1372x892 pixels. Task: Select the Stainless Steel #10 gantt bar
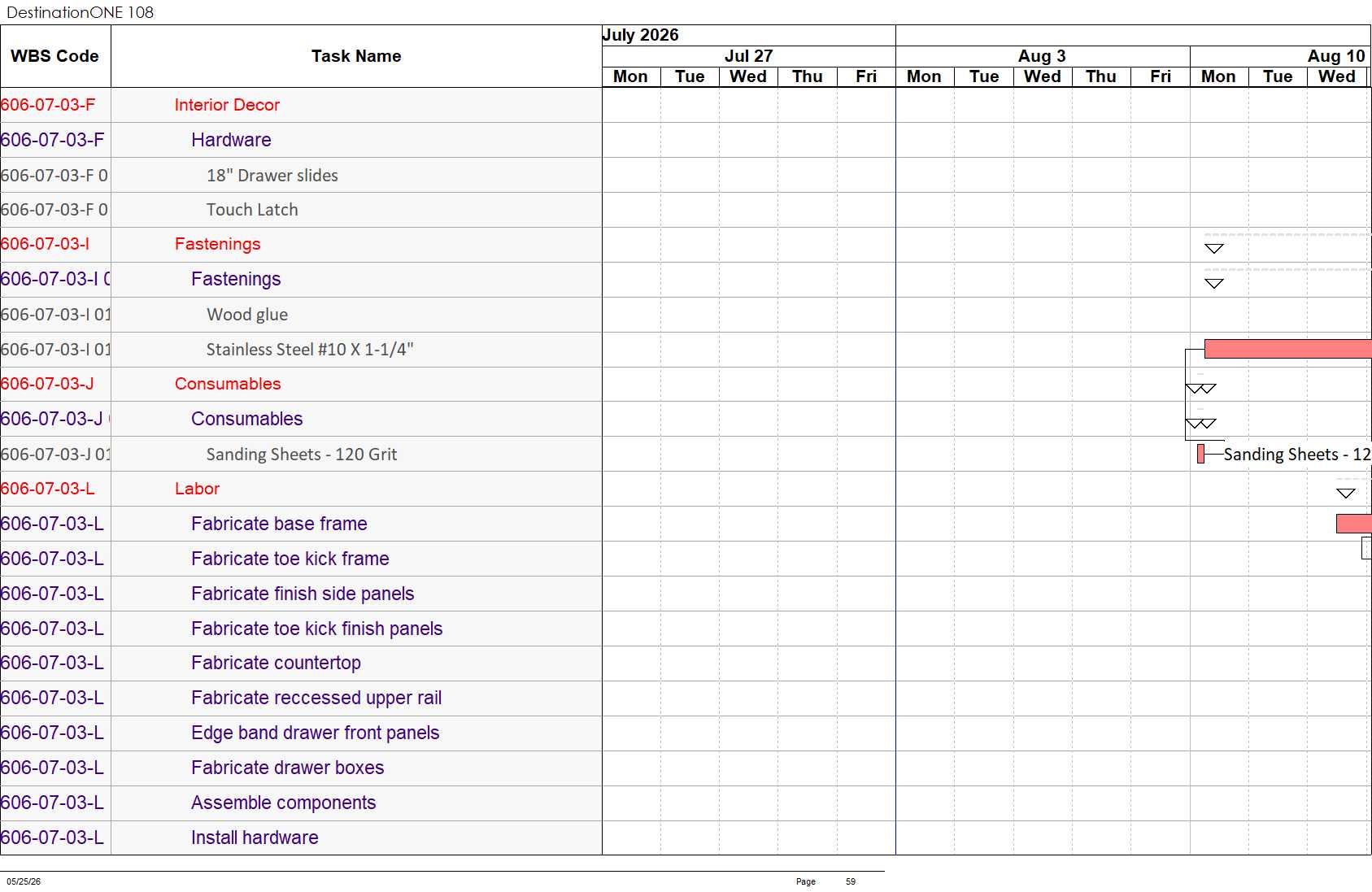point(1287,349)
